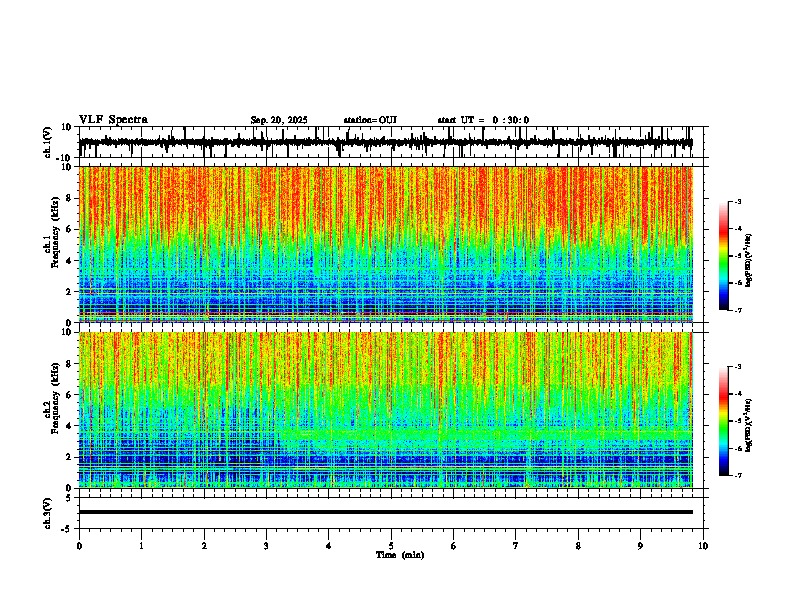Click the "-5" tick on ch.3(V) axis
Screen dimensions: 792x612
coord(68,529)
